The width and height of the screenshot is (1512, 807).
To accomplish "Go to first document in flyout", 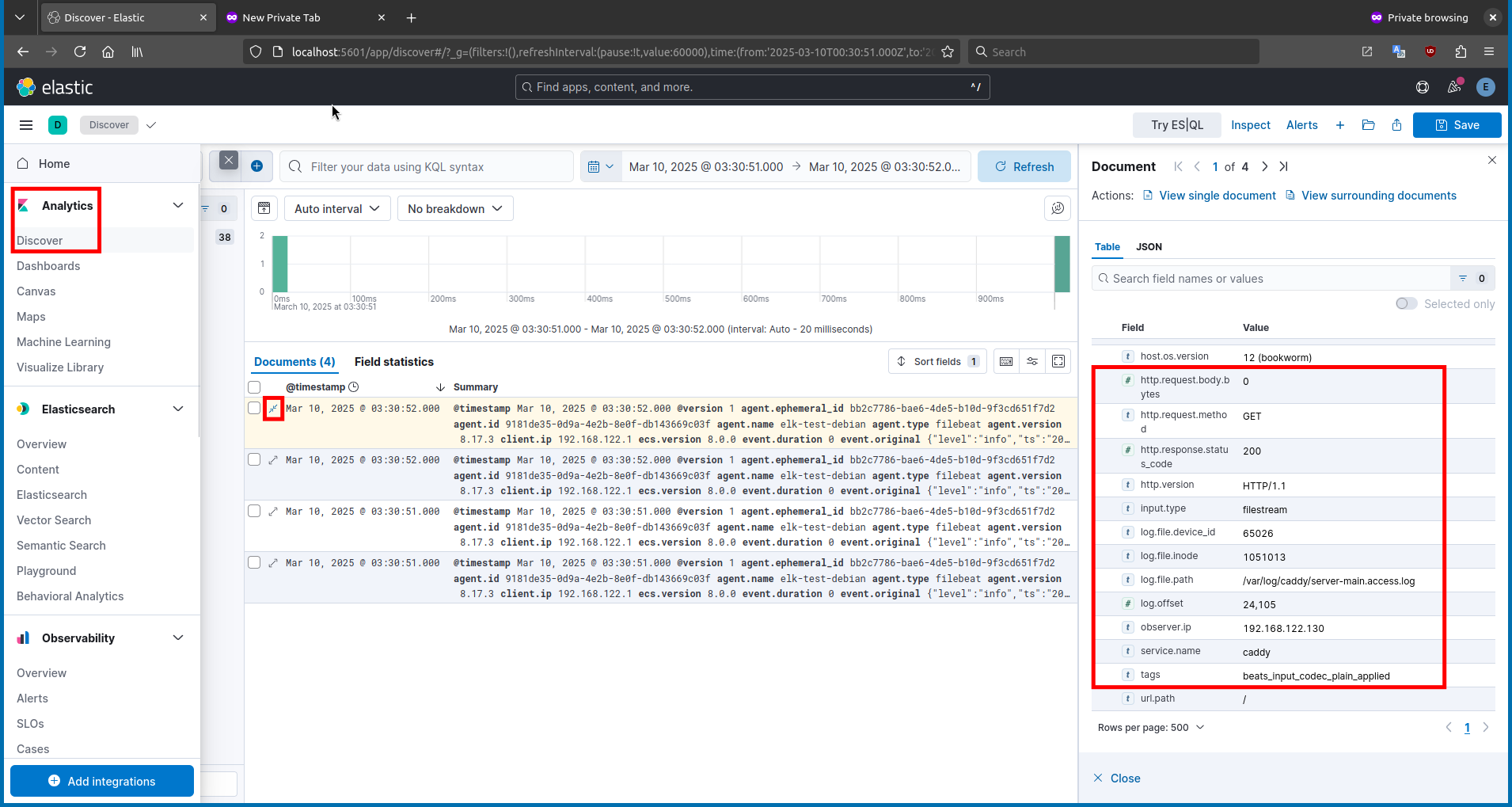I will point(1179,166).
